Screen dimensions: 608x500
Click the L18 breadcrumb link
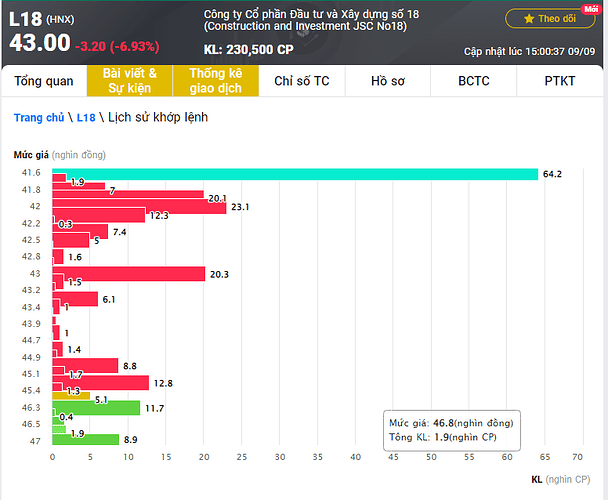point(85,118)
